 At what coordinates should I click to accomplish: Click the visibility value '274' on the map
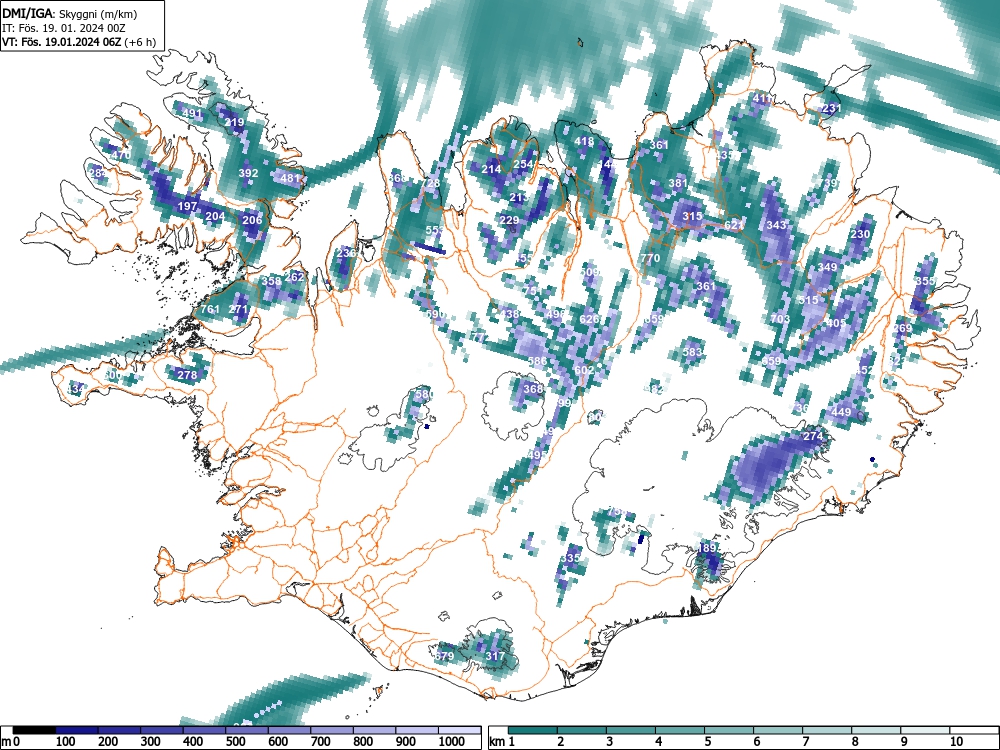point(813,436)
